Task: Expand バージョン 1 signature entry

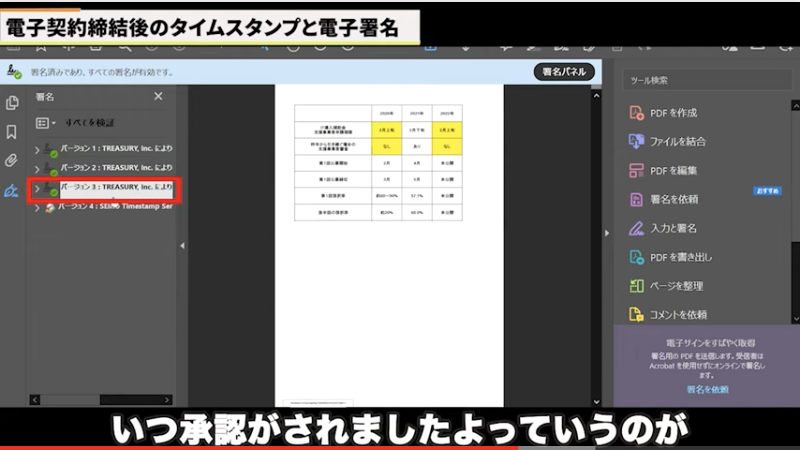Action: click(37, 150)
